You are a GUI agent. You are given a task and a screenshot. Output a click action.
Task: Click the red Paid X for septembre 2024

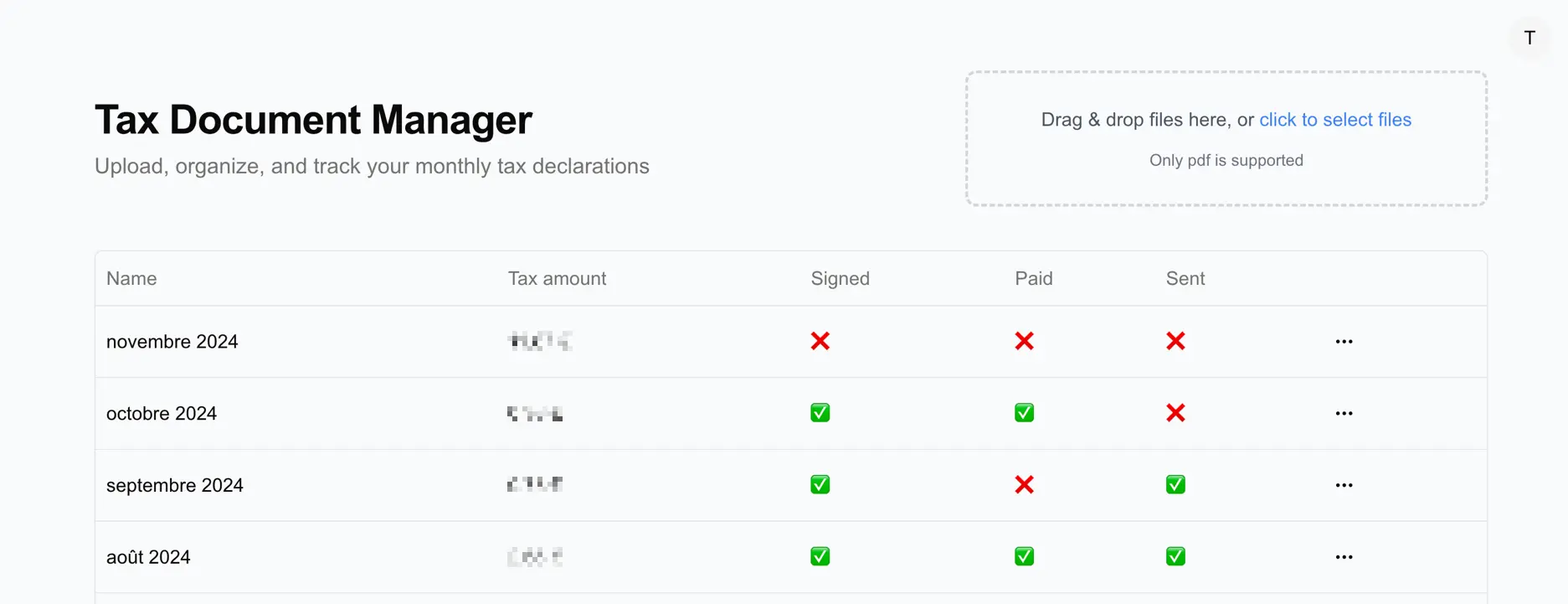1024,485
